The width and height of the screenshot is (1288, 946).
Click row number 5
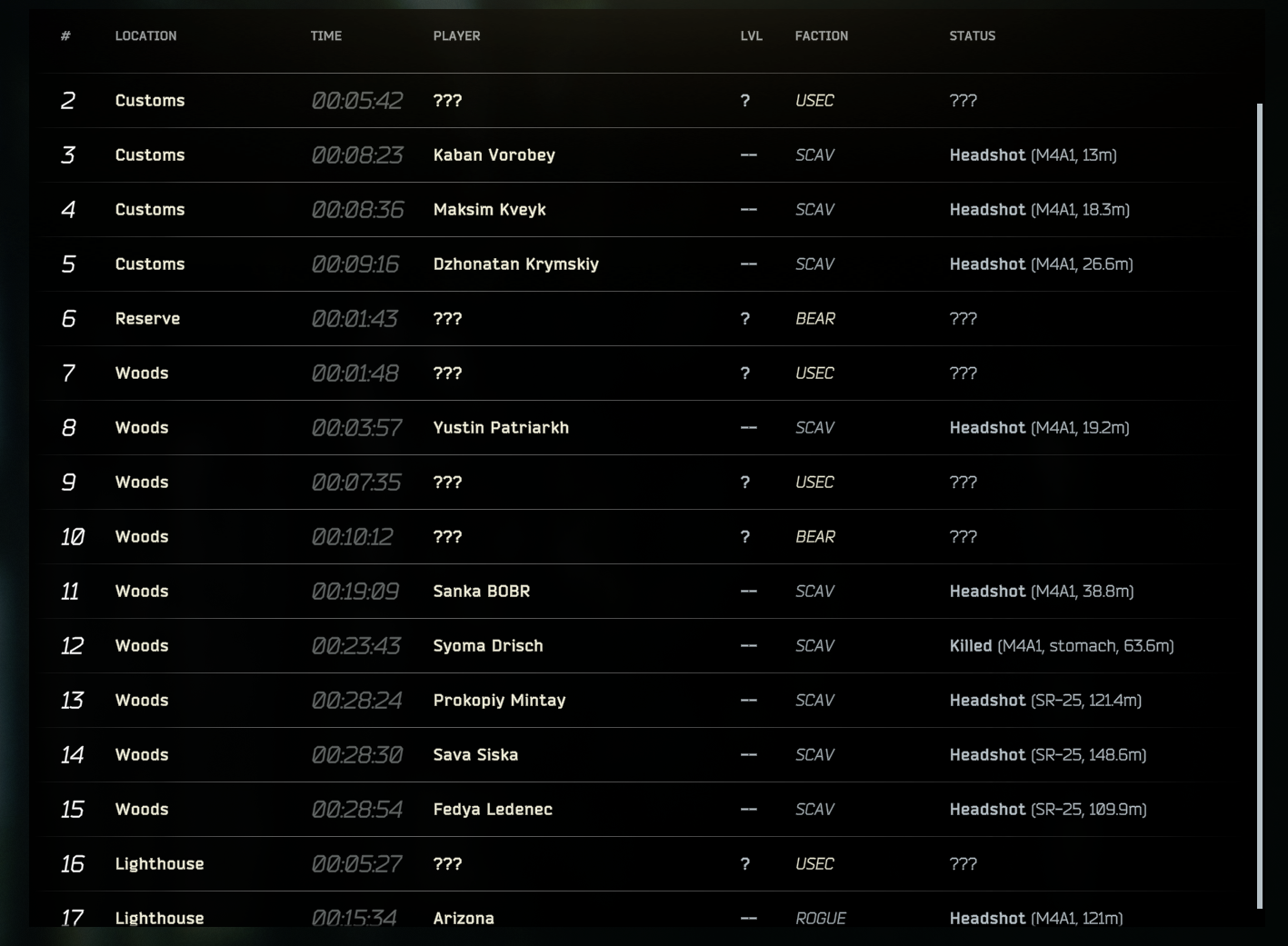click(68, 264)
